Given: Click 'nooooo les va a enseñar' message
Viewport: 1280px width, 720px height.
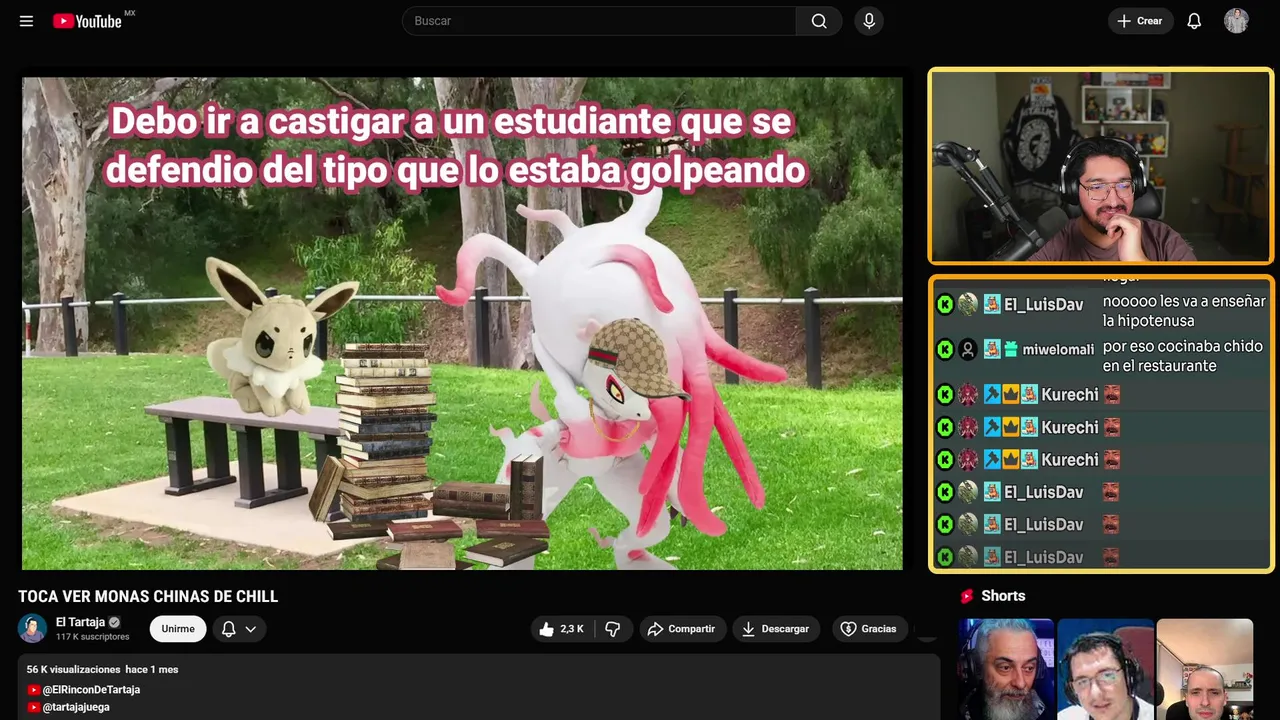Looking at the screenshot, I should pyautogui.click(x=1184, y=310).
